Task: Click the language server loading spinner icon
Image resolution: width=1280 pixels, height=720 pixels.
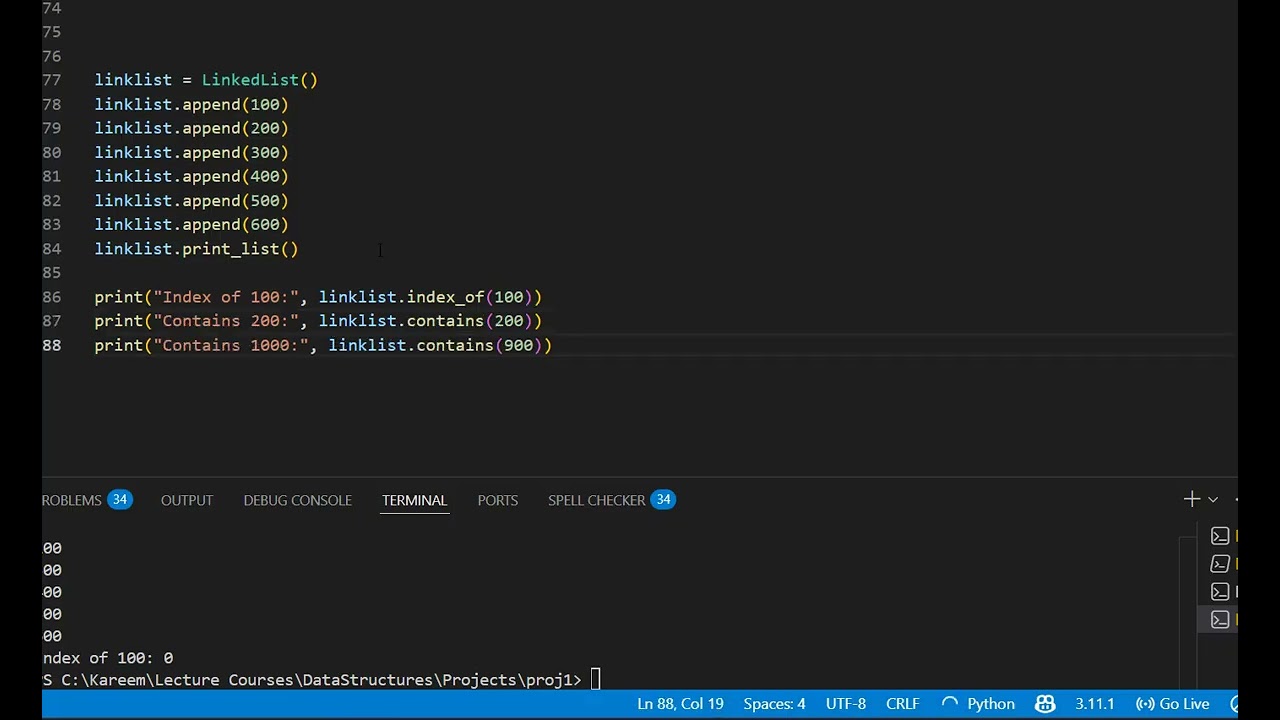Action: click(950, 704)
